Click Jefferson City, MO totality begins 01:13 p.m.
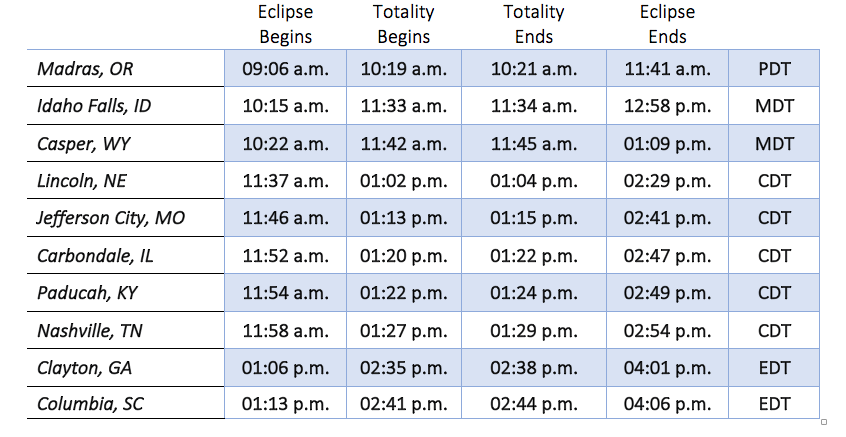846x437 pixels. coord(403,218)
